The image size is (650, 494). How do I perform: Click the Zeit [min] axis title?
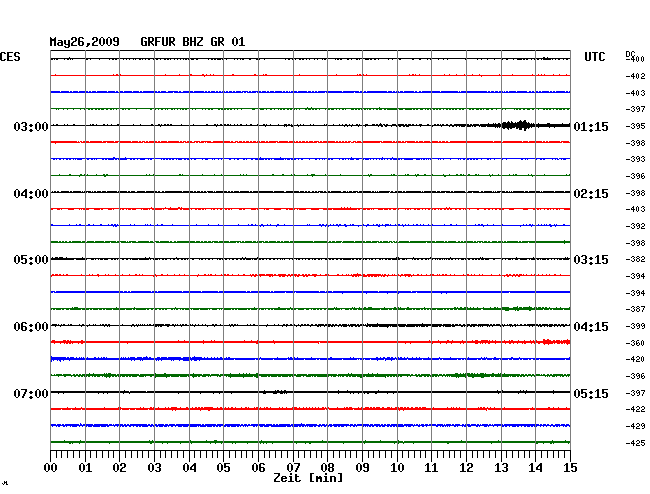[x=308, y=478]
